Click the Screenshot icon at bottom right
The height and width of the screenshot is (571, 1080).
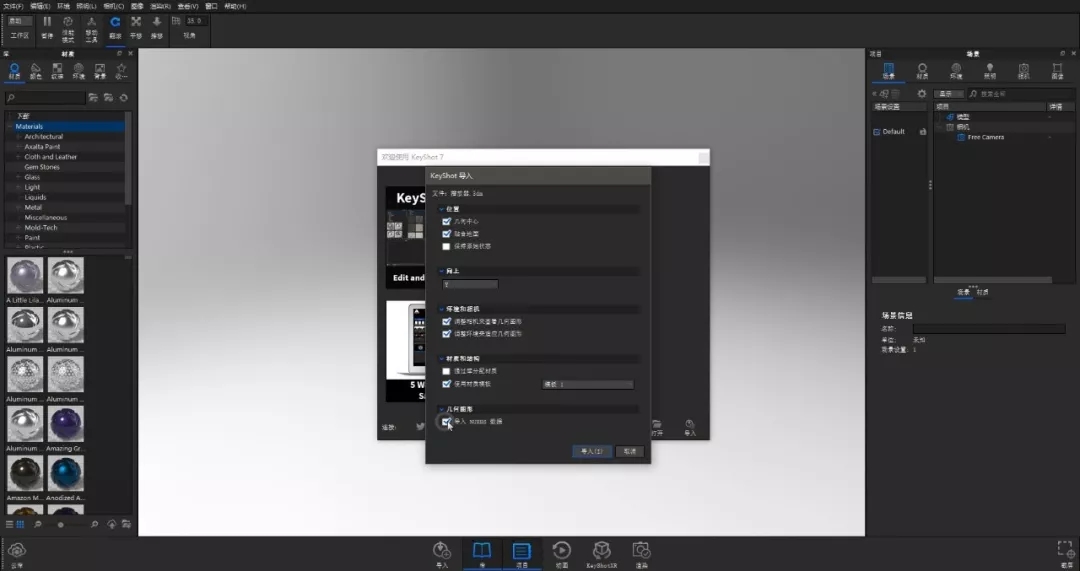tap(1066, 550)
